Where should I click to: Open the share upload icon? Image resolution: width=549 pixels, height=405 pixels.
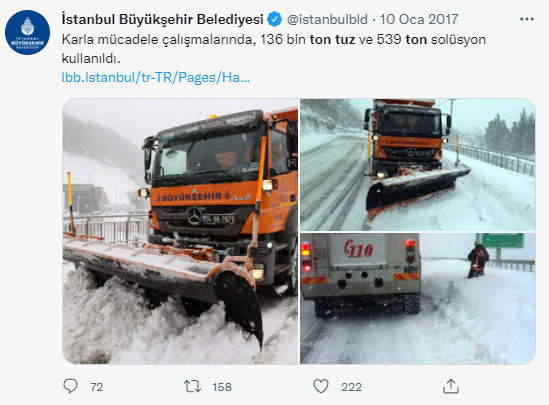click(451, 386)
